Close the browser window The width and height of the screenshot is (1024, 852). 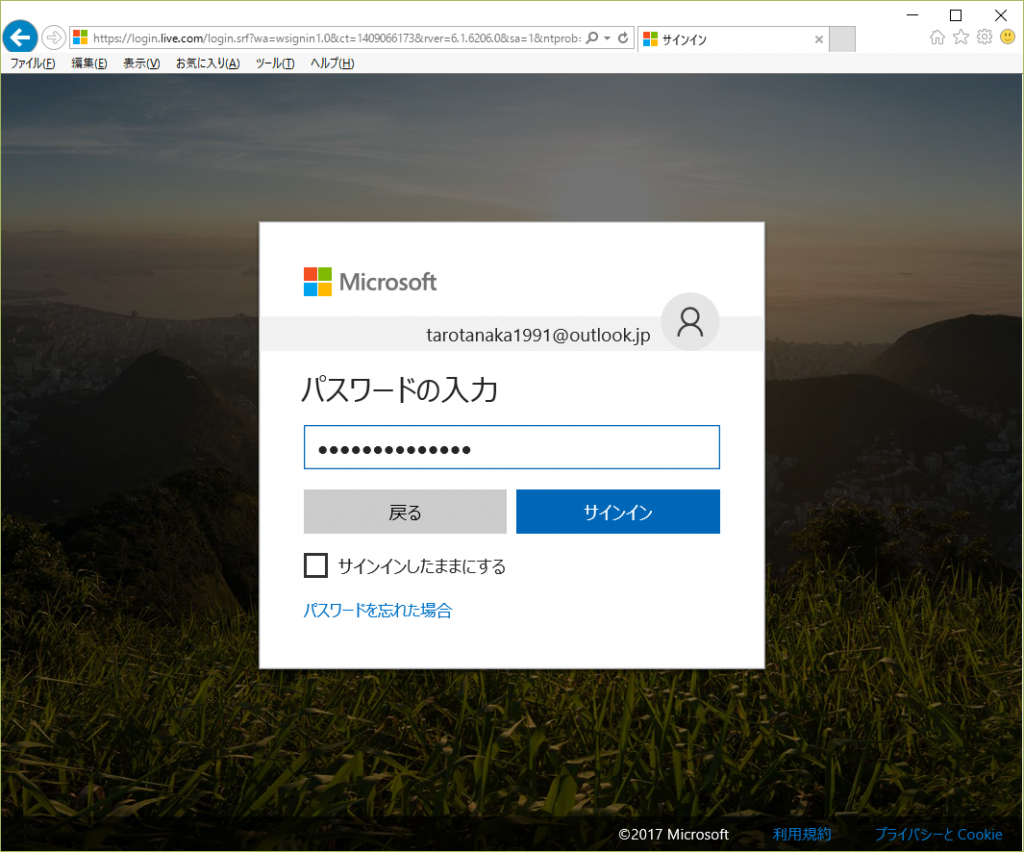(1000, 14)
